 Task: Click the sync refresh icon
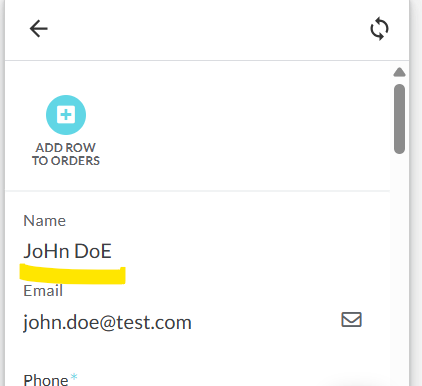379,29
